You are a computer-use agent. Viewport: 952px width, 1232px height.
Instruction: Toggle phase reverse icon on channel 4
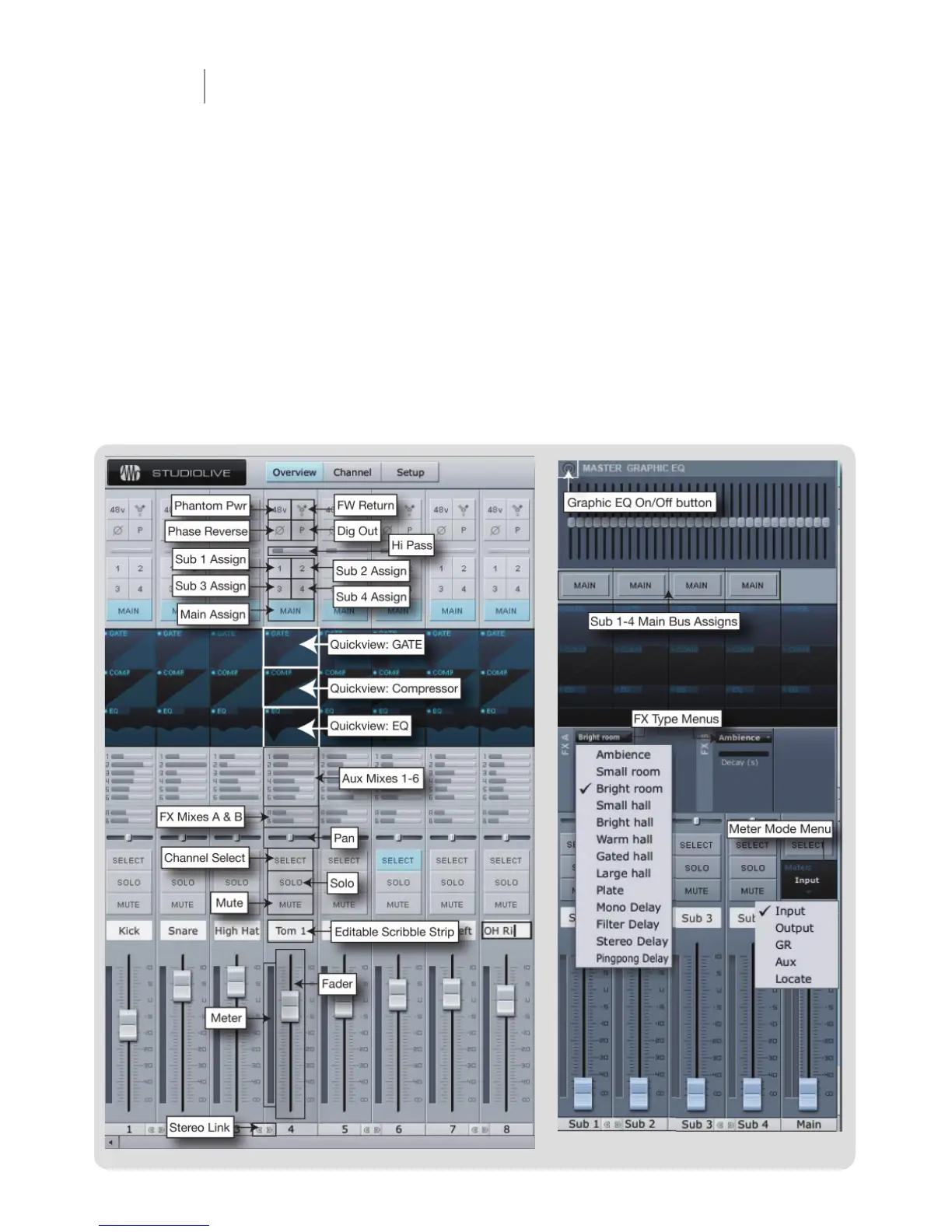(279, 530)
